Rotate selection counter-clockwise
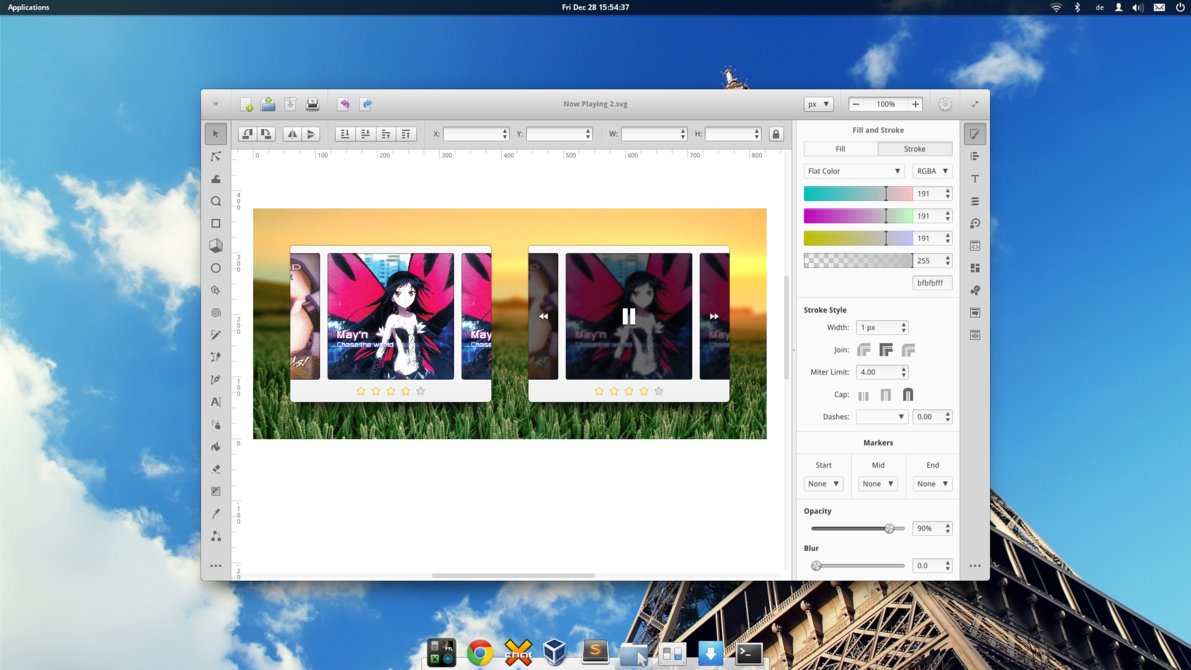Image resolution: width=1191 pixels, height=670 pixels. (248, 134)
